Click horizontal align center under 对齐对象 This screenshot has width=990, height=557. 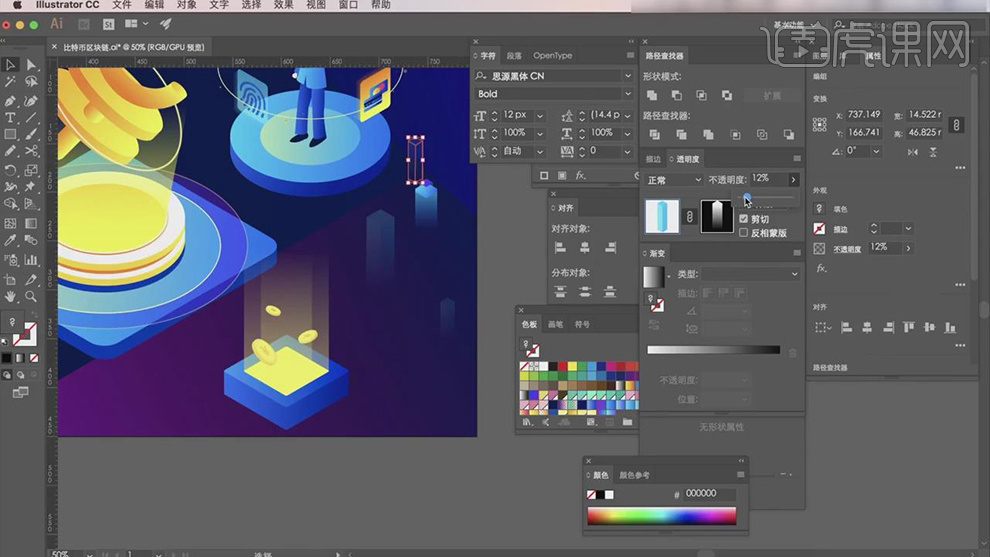tap(585, 247)
